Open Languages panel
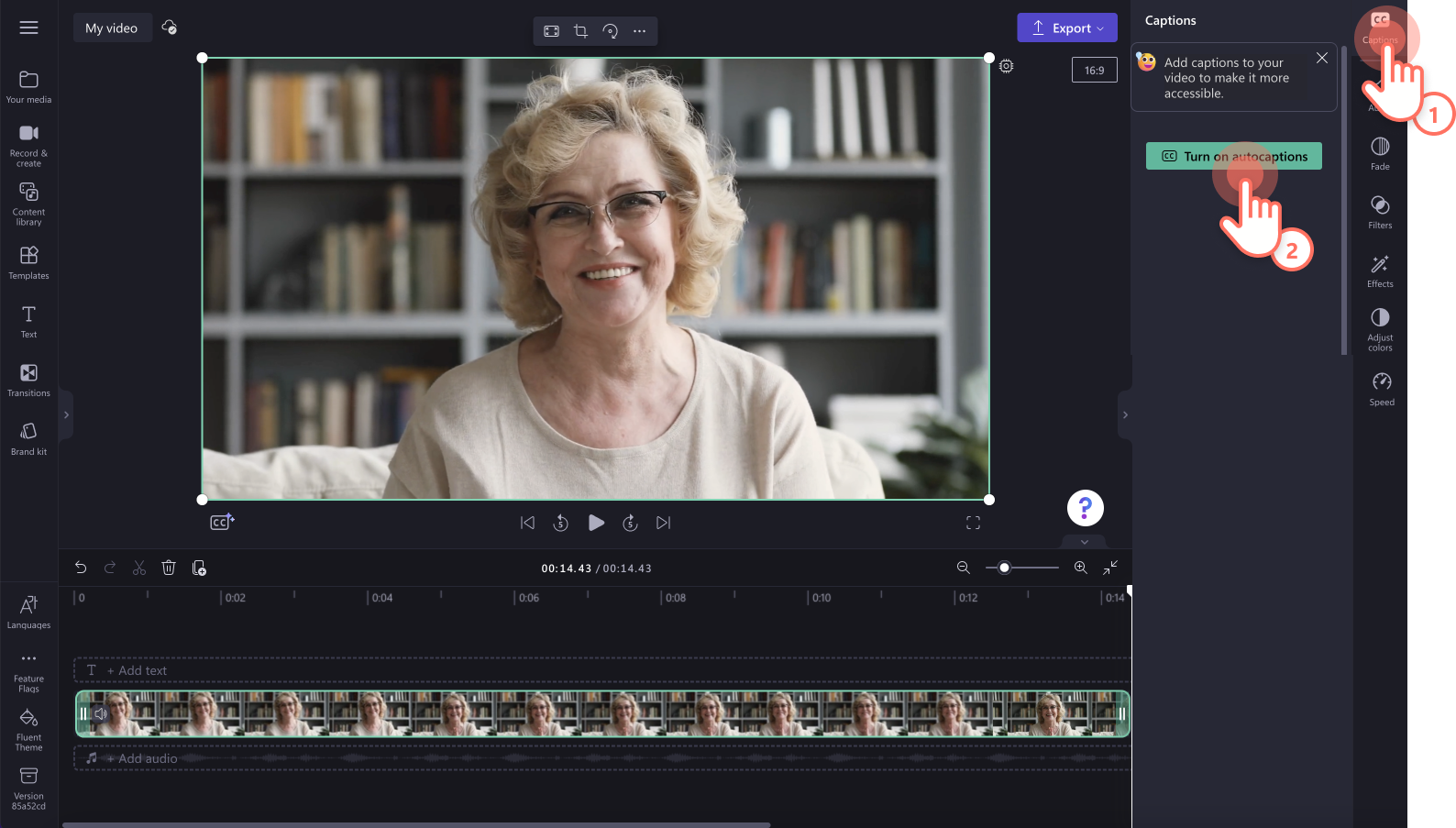Screen dimensions: 1456x828 (x=28, y=612)
